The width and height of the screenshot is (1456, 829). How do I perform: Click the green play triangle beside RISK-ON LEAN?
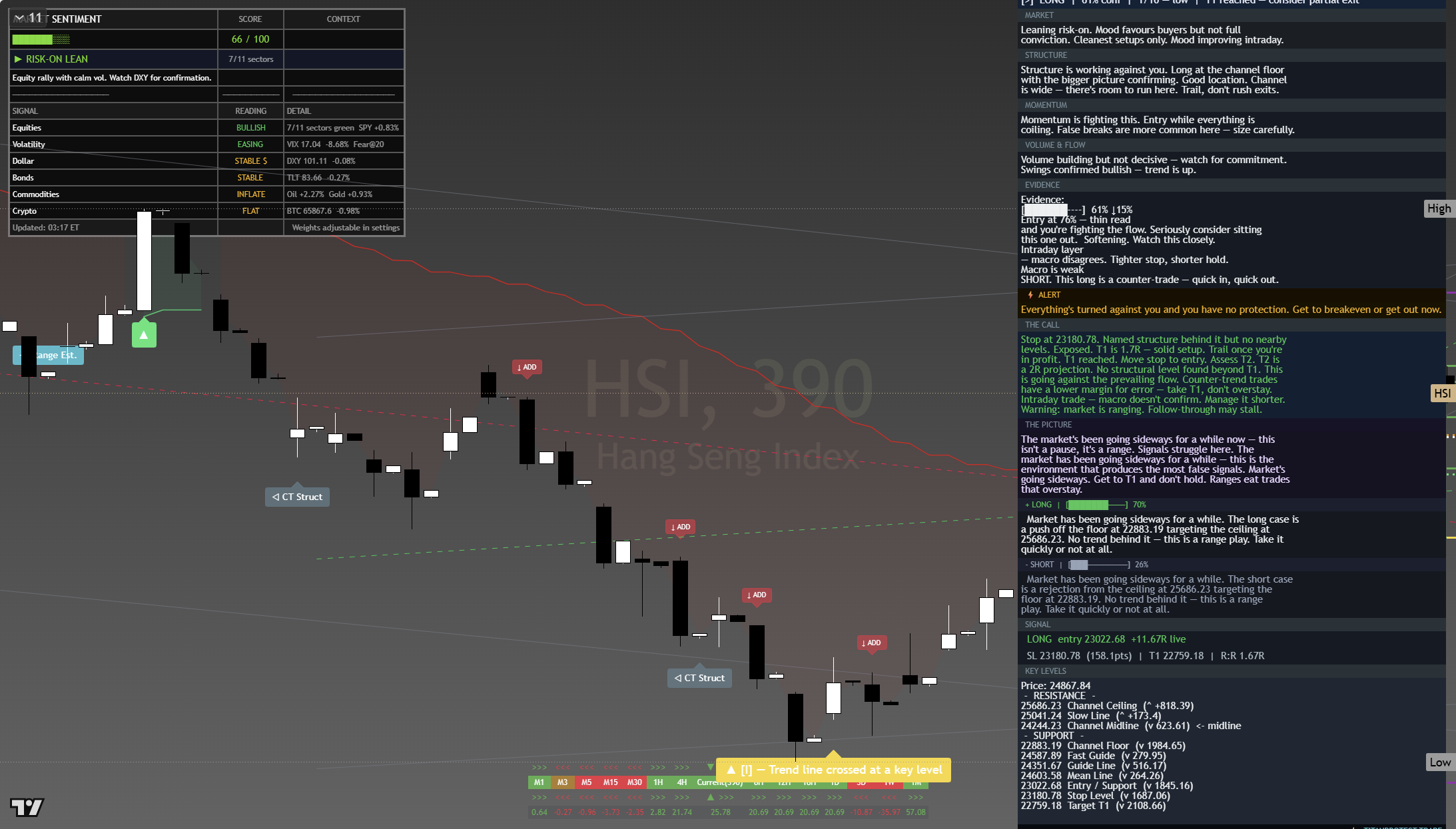(x=18, y=59)
